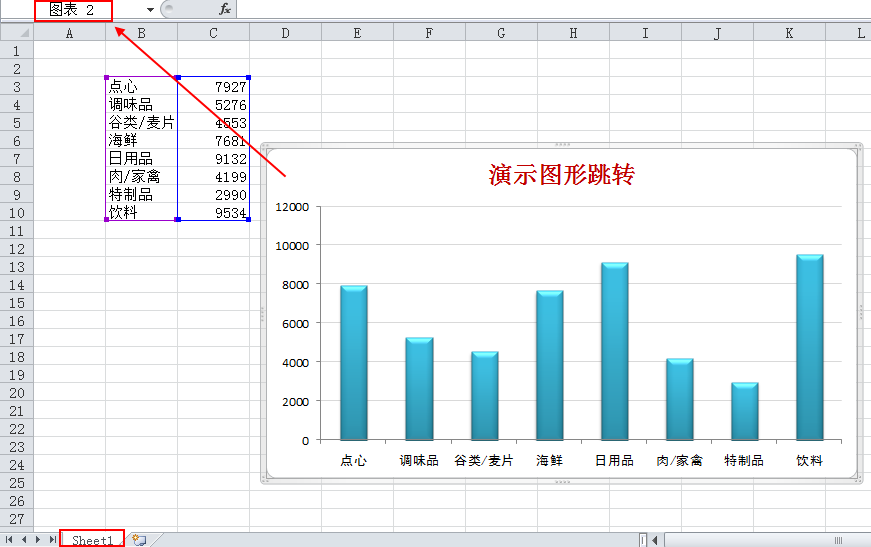The width and height of the screenshot is (871, 547).
Task: Click cell with value 9132
Action: pos(213,159)
